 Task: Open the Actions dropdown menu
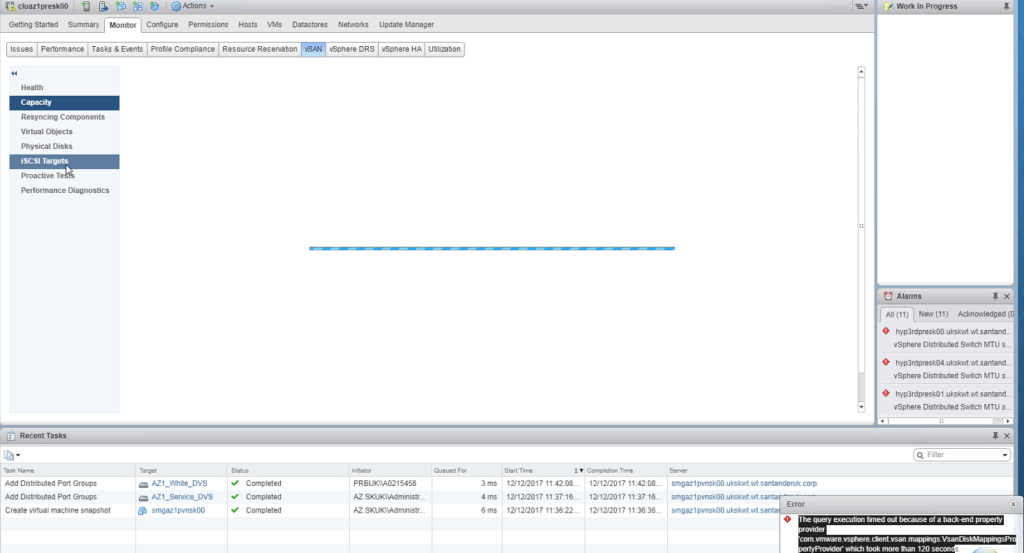coord(194,6)
